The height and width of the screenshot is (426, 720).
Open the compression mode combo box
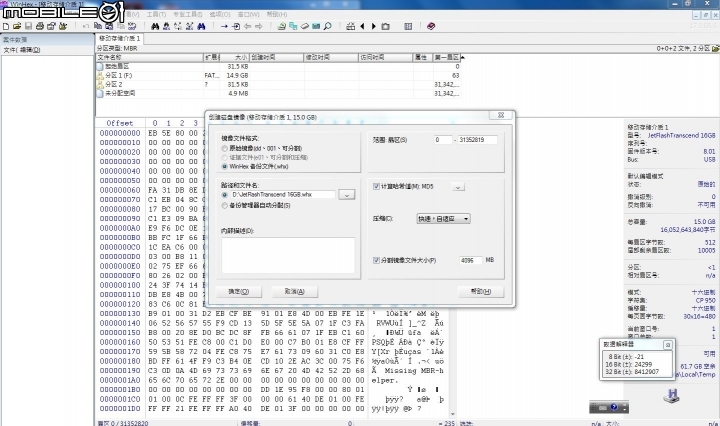[x=443, y=219]
